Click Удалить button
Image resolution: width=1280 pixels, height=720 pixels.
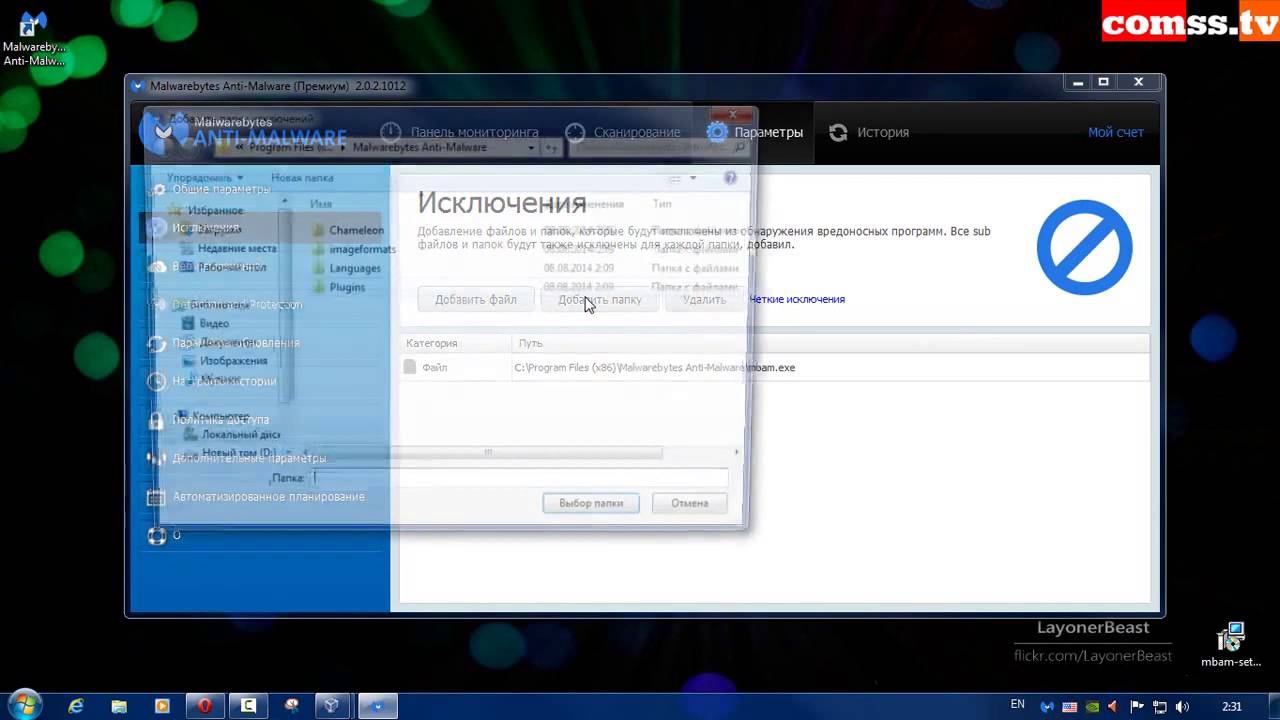(x=704, y=299)
